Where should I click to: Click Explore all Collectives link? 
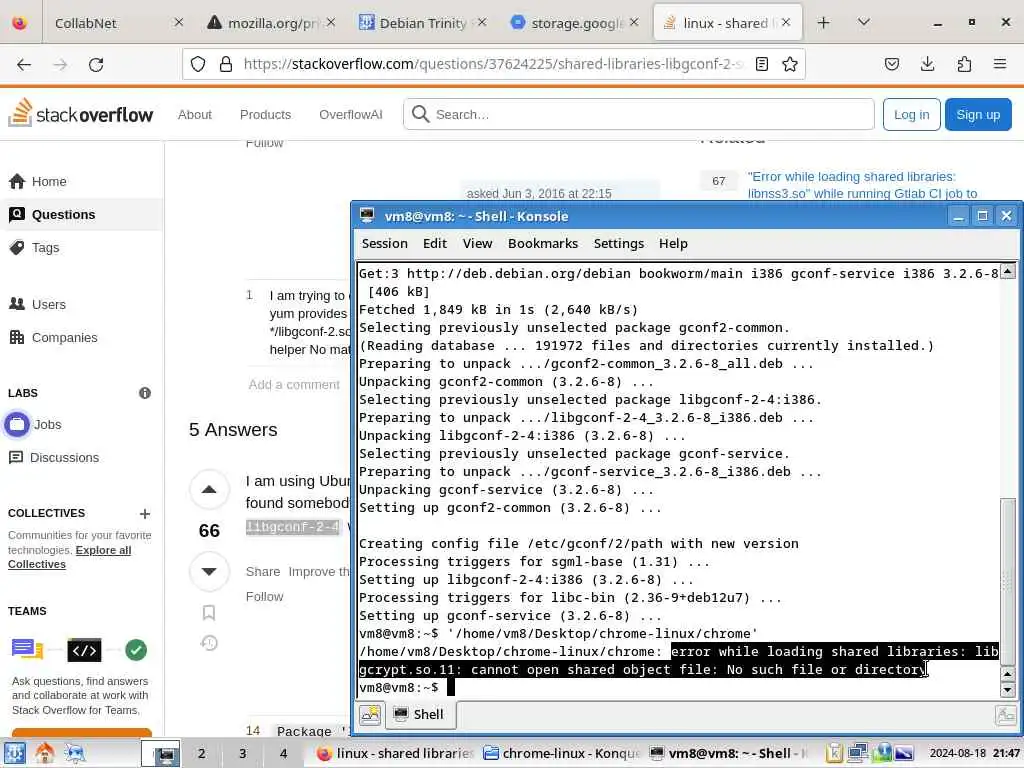tap(69, 557)
